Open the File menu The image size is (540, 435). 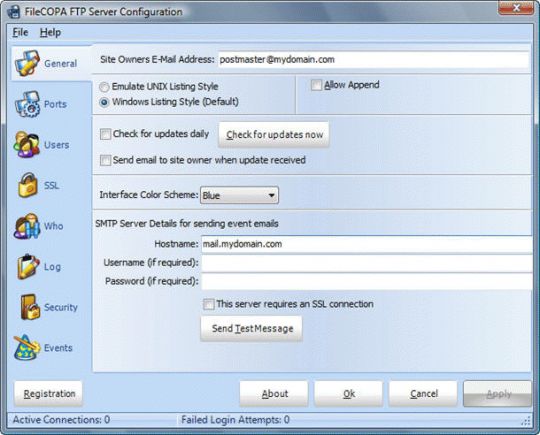[20, 32]
